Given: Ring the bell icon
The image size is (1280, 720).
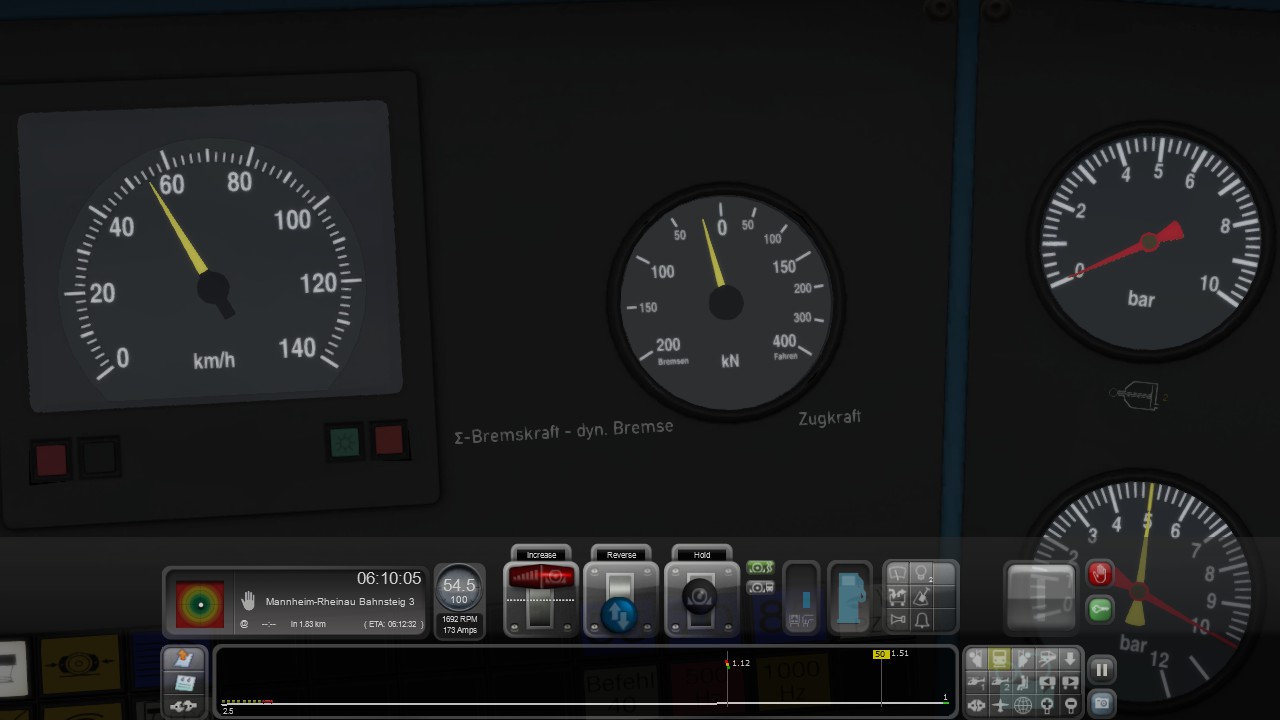Looking at the screenshot, I should tap(921, 621).
